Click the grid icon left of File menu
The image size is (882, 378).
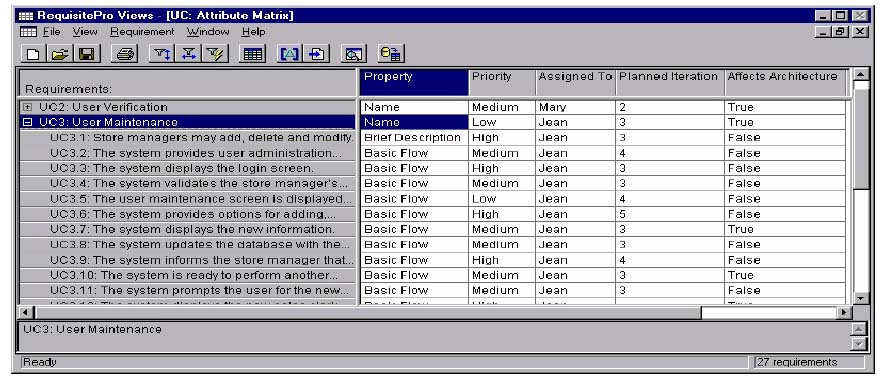coord(28,32)
